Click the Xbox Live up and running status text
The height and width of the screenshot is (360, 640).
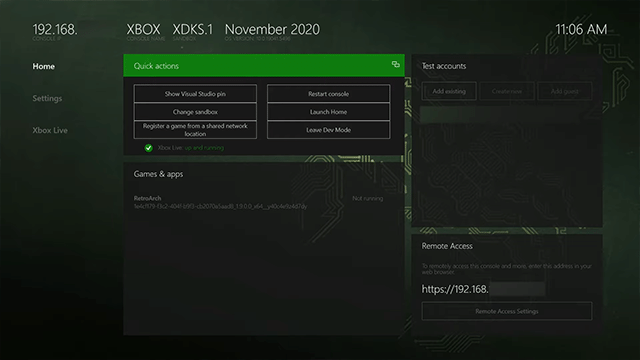click(x=191, y=148)
